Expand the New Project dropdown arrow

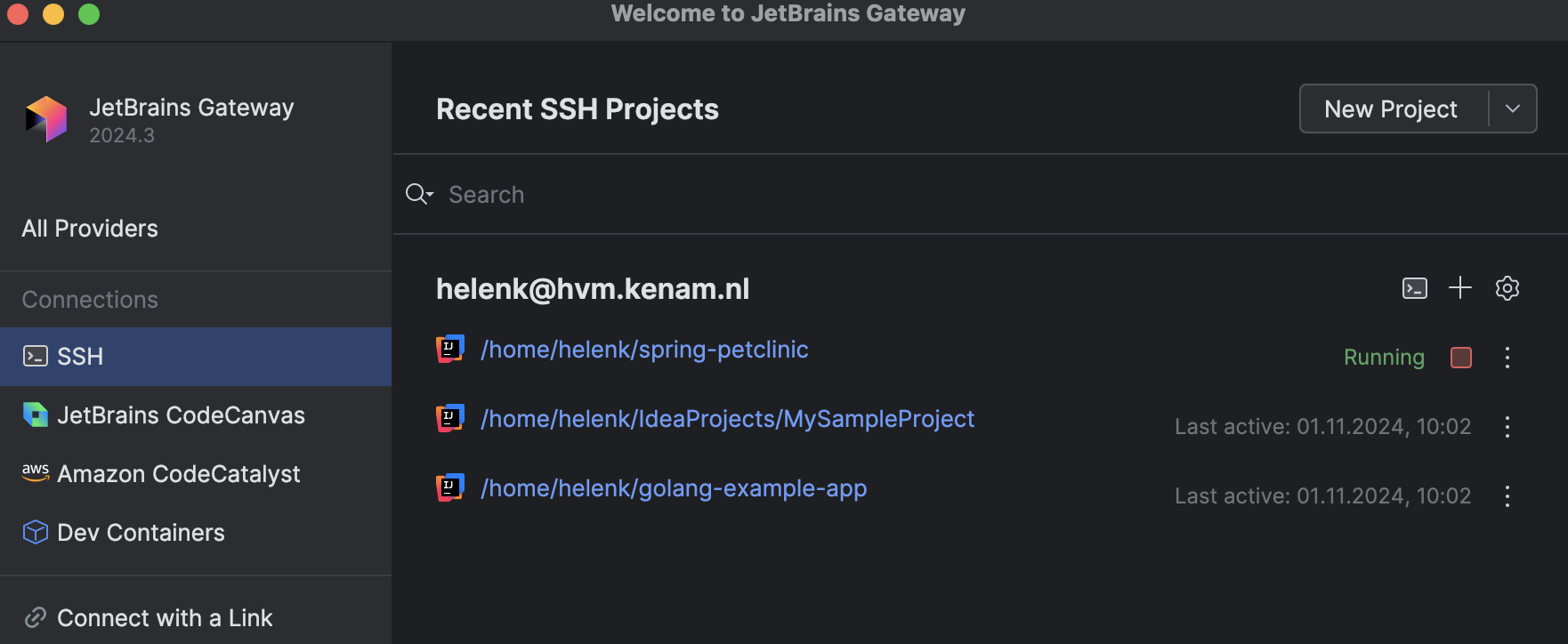[x=1513, y=109]
